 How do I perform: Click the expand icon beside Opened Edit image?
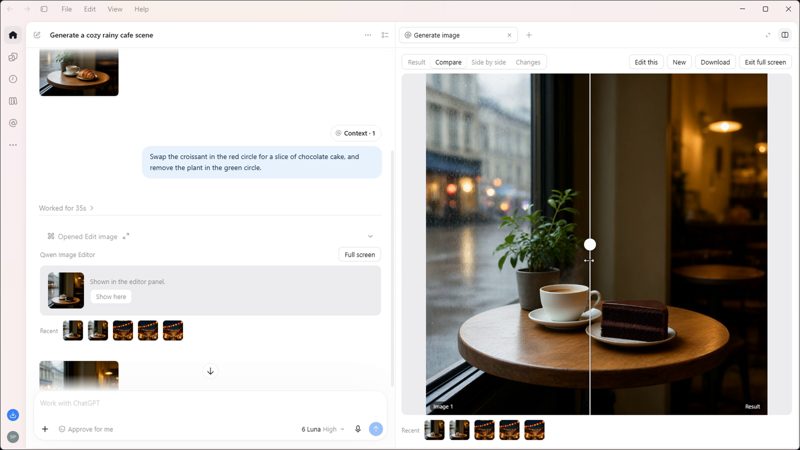click(126, 236)
